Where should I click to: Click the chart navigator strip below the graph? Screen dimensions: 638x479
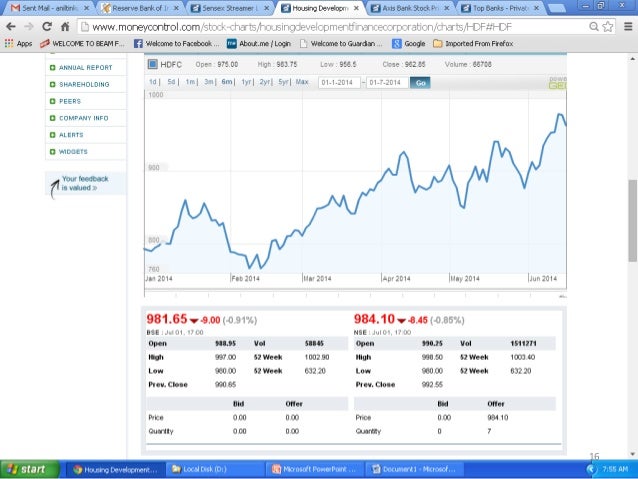pyautogui.click(x=355, y=294)
